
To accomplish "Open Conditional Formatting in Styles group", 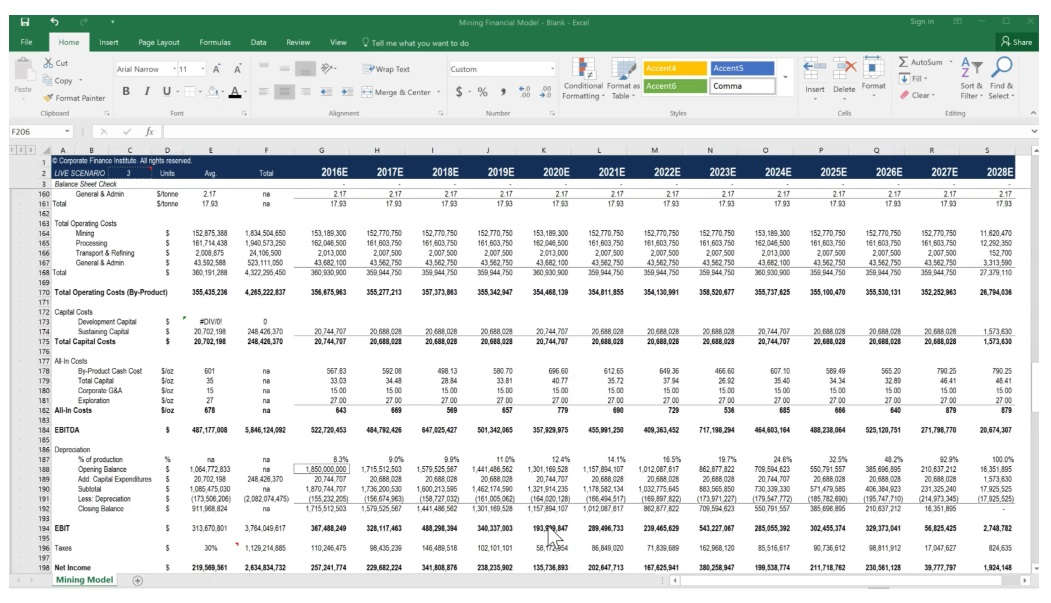I will pos(583,78).
